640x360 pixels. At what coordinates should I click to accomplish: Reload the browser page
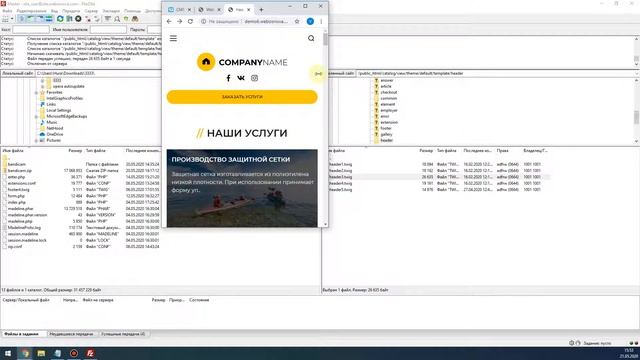190,21
